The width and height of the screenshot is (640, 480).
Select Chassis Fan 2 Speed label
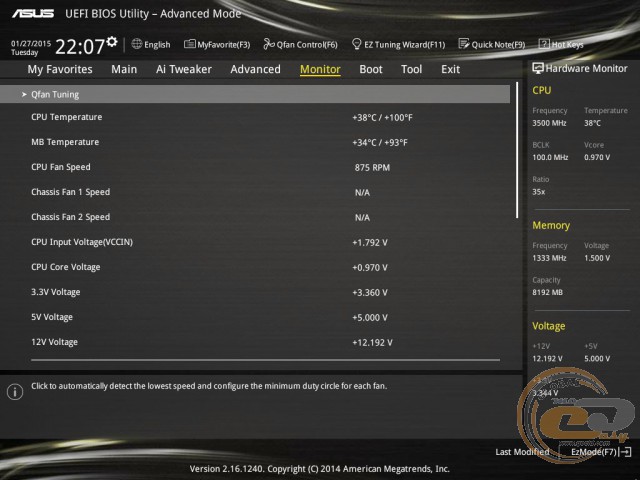[71, 217]
